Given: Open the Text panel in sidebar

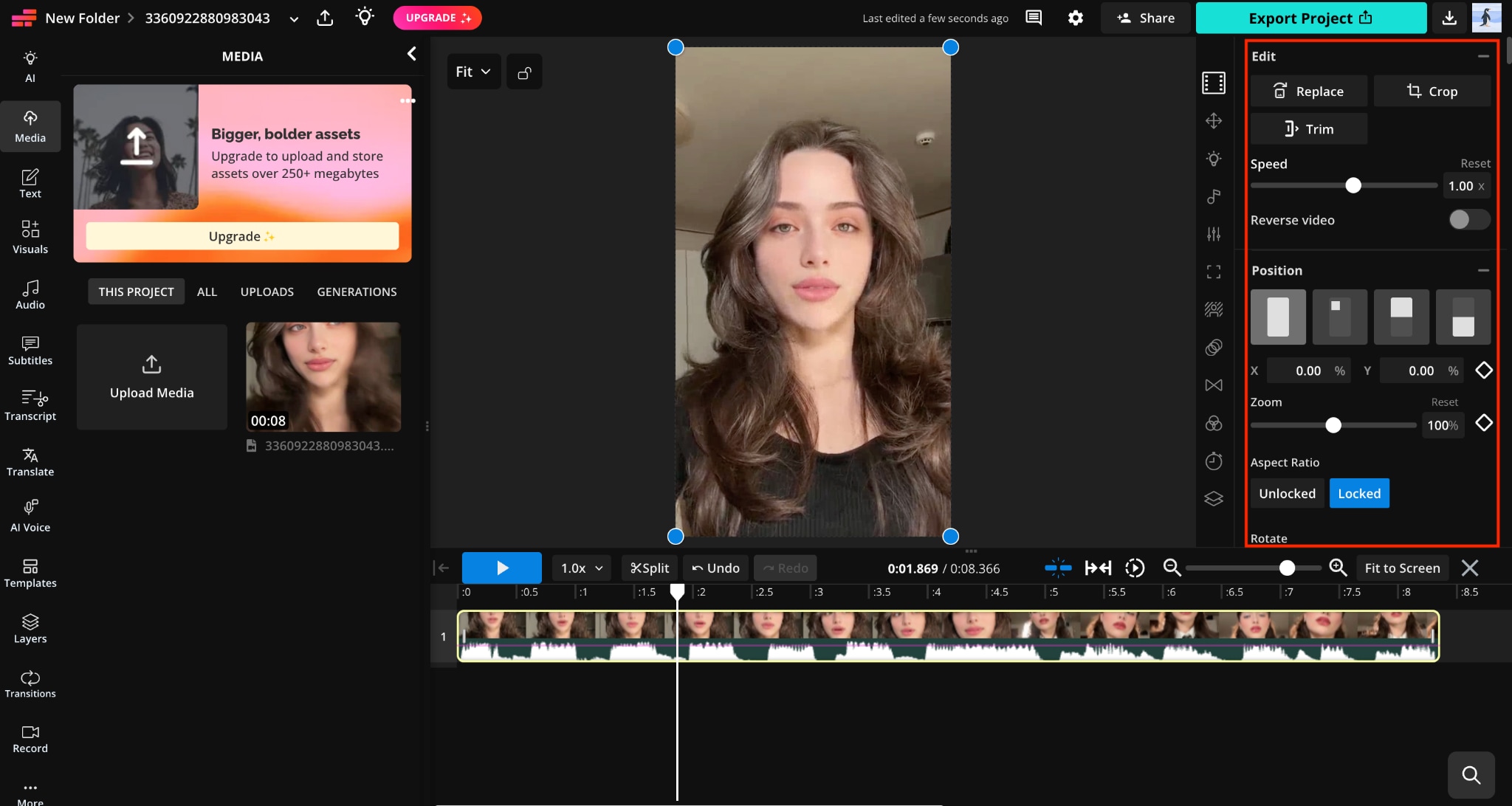Looking at the screenshot, I should 30,184.
